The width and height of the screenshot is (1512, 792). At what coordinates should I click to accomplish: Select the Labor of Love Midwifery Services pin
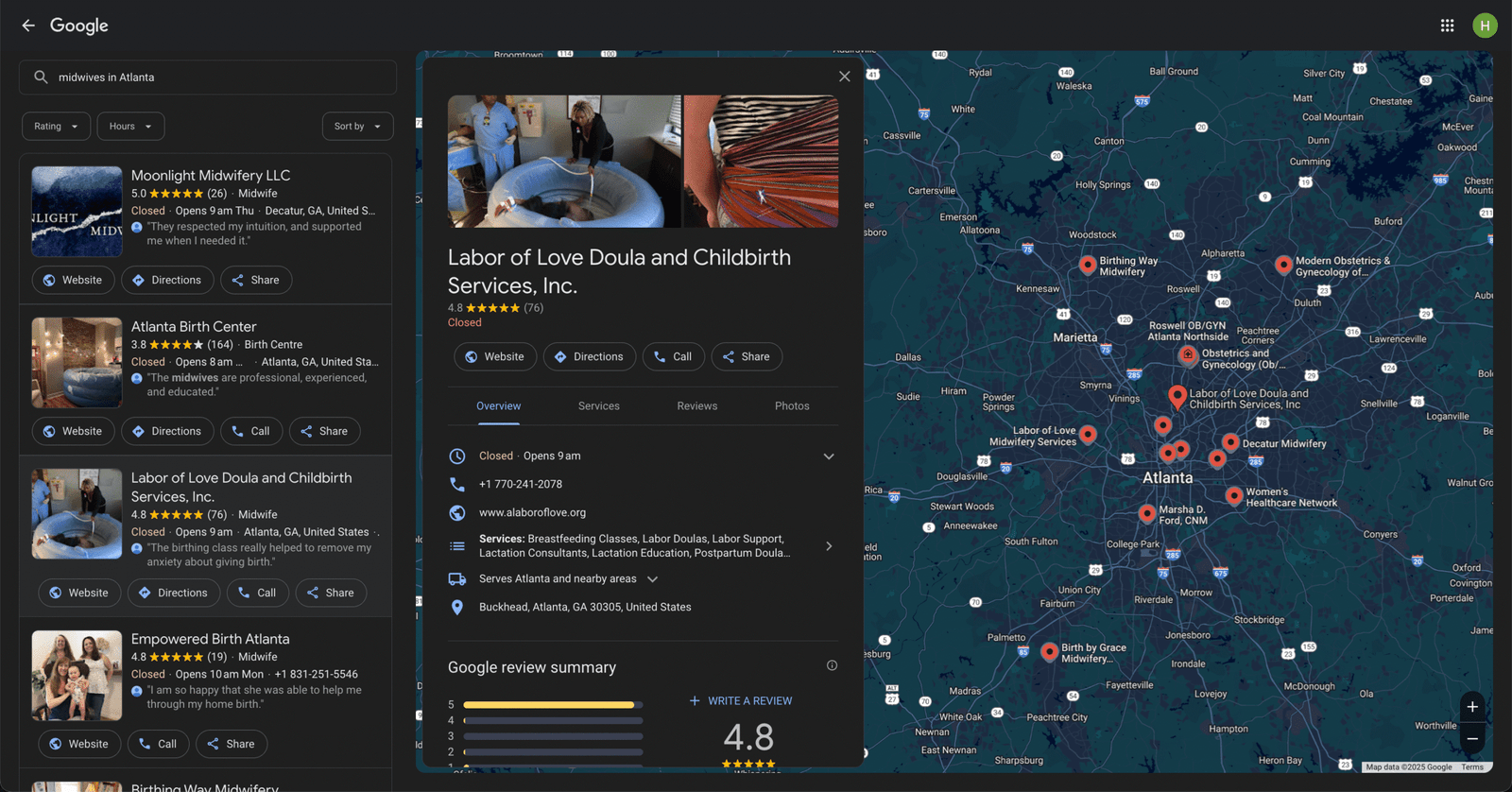pos(1088,434)
